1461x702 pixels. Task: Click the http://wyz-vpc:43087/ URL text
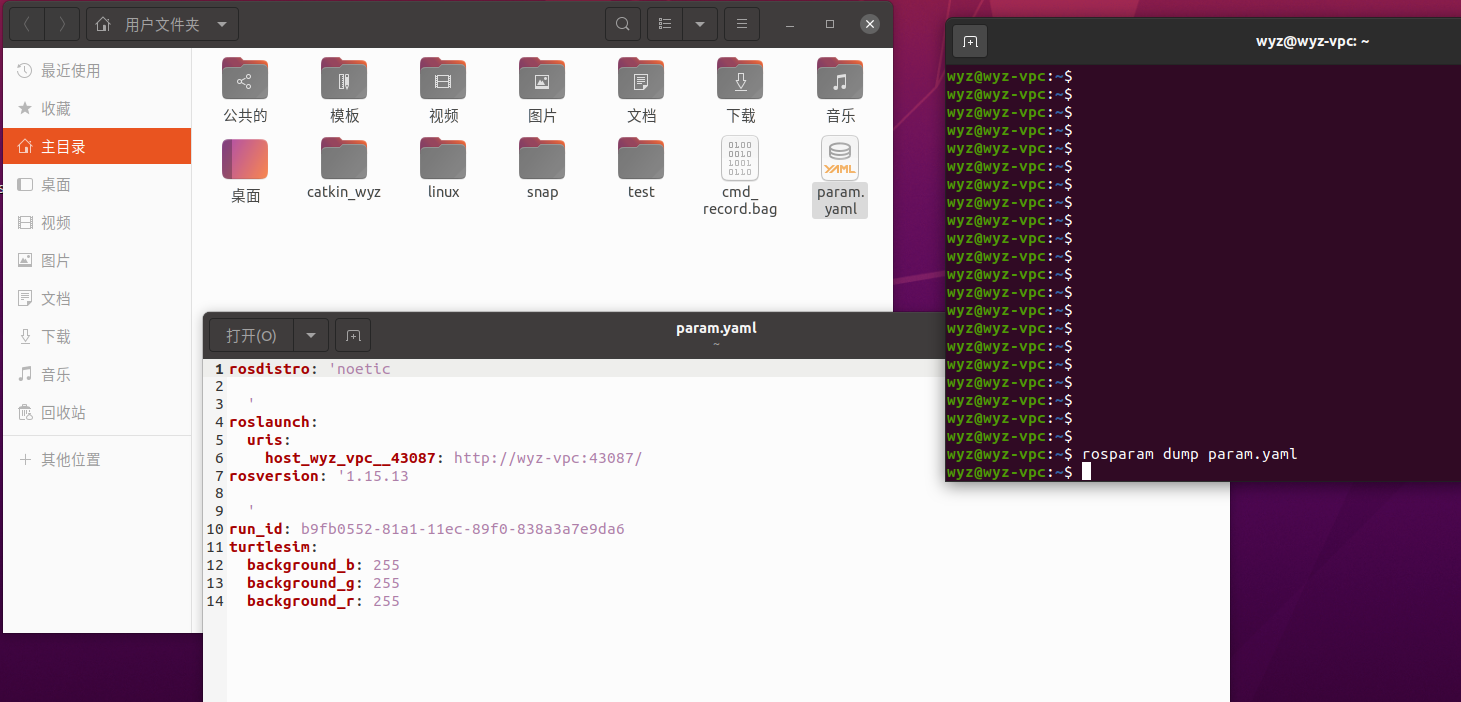548,458
